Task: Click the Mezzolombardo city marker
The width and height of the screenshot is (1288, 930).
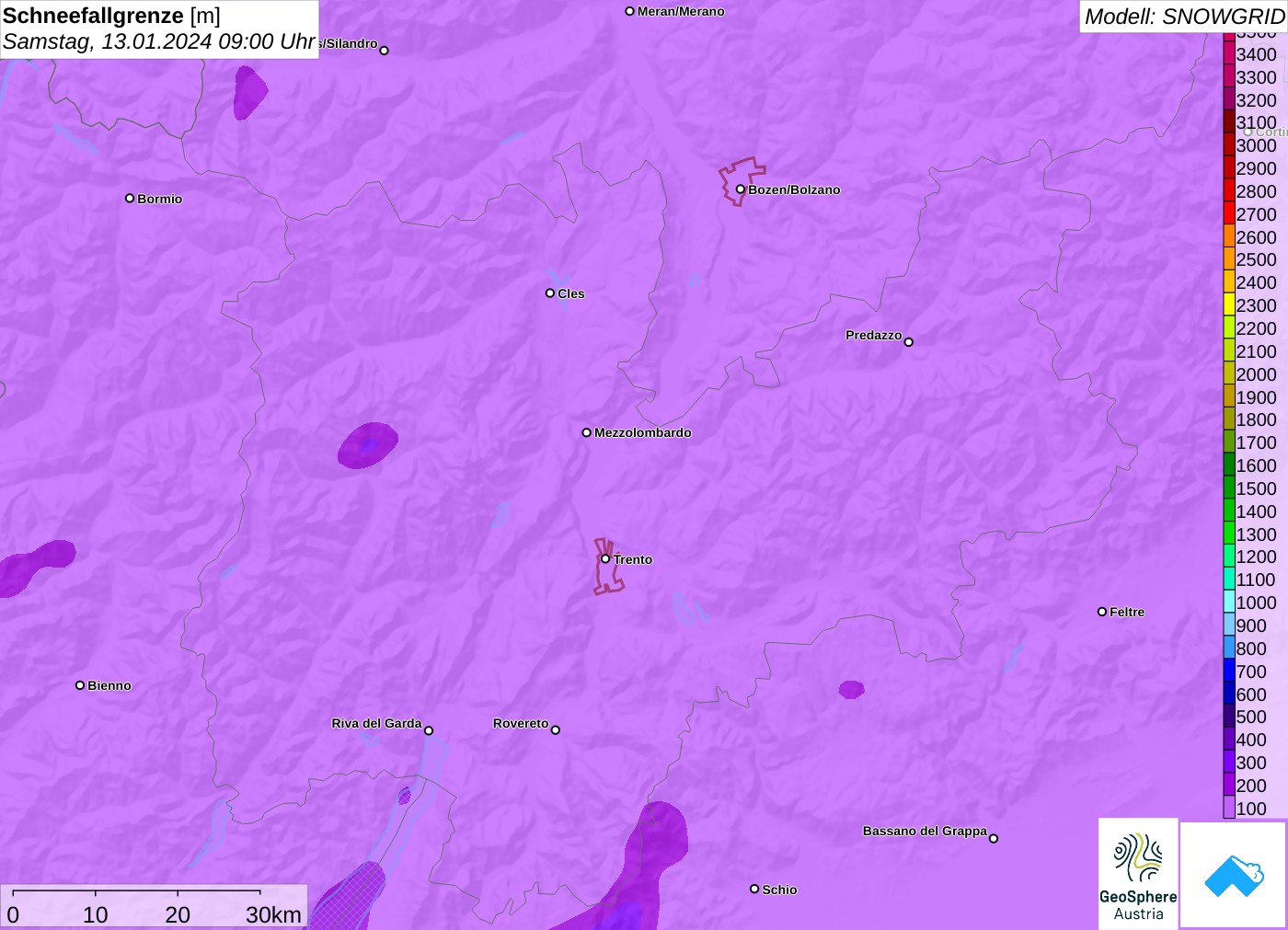Action: (586, 432)
